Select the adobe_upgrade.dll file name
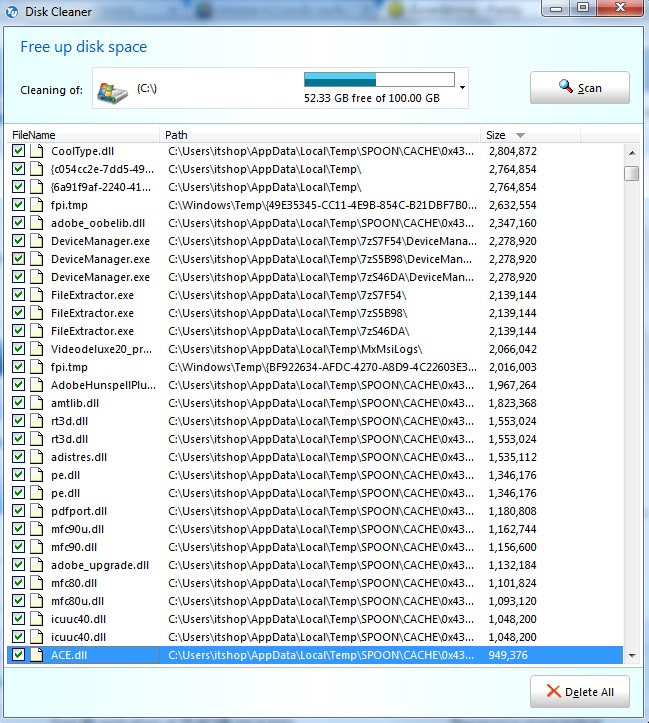Screen dimensions: 649x723 [100, 565]
